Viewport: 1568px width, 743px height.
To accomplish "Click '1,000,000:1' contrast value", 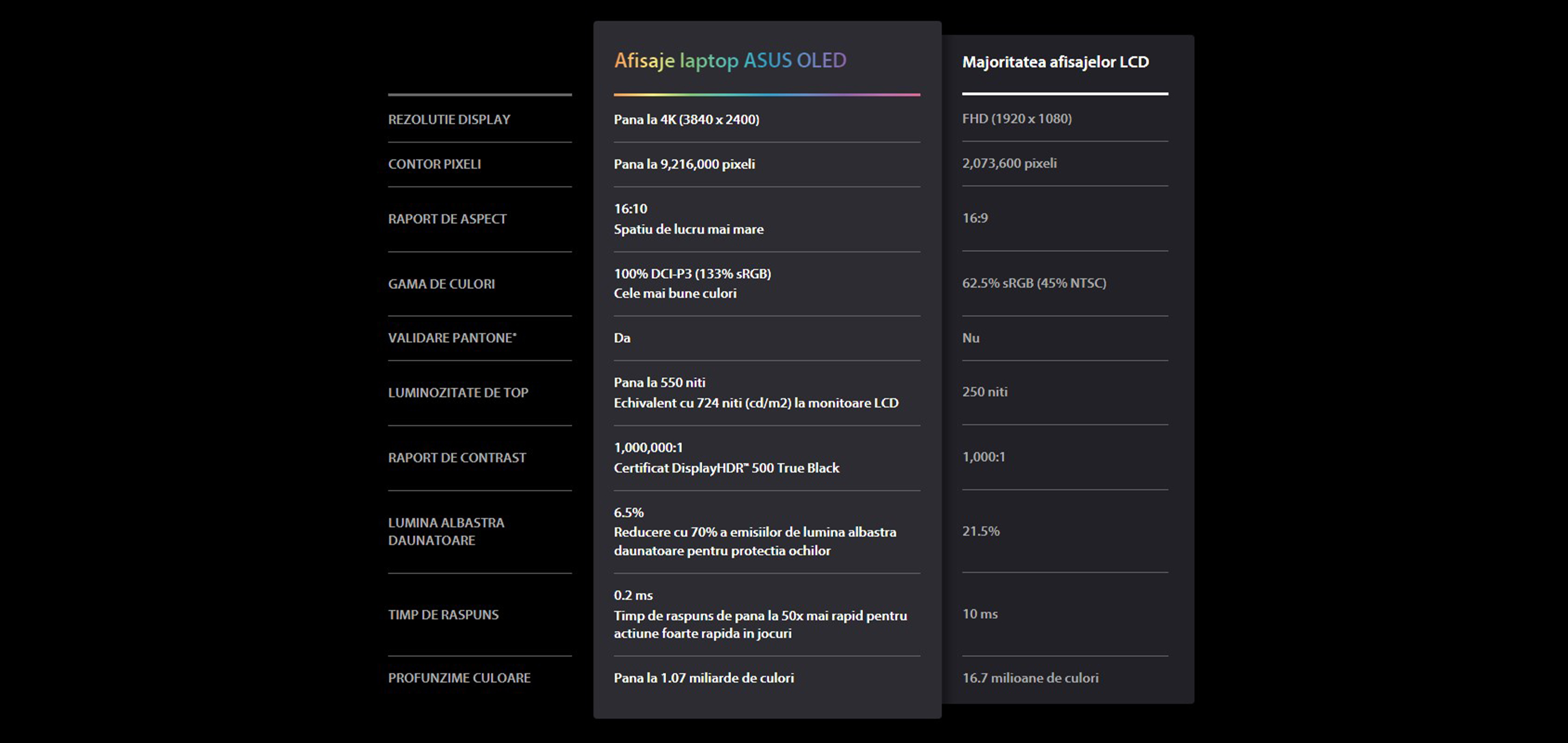I will click(648, 447).
